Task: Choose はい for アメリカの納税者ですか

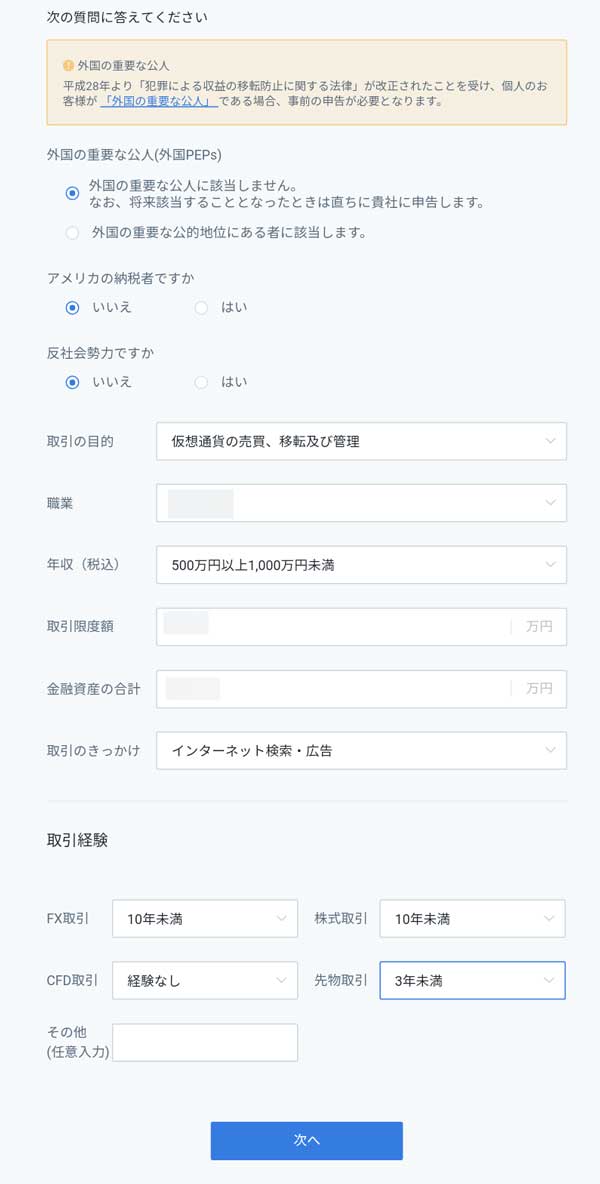Action: point(201,308)
